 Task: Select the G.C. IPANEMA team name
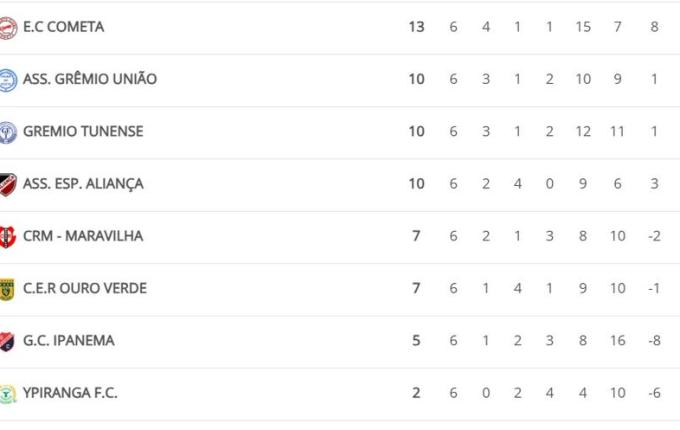(x=69, y=341)
